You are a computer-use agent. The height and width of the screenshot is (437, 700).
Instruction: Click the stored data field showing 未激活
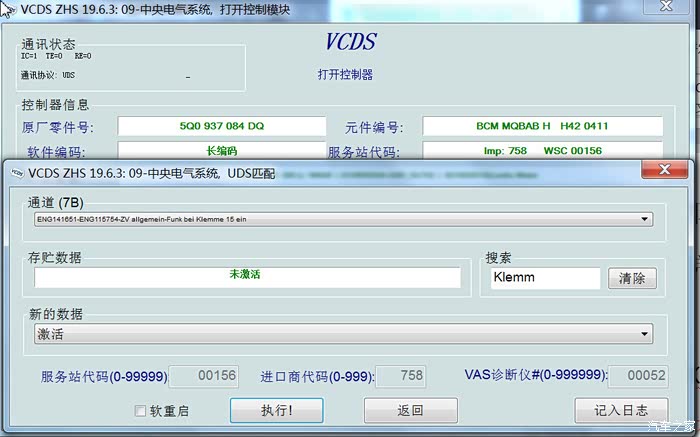[247, 276]
